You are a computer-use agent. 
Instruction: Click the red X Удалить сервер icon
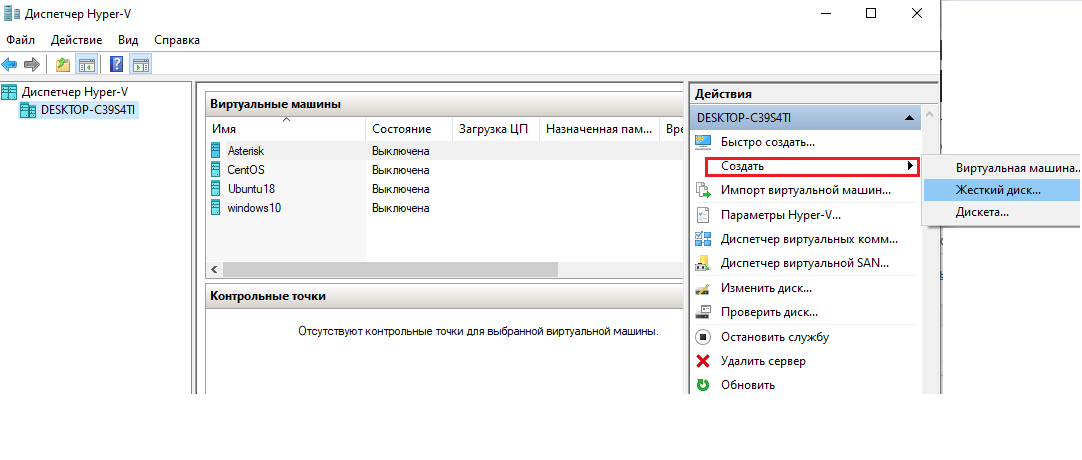(x=702, y=361)
